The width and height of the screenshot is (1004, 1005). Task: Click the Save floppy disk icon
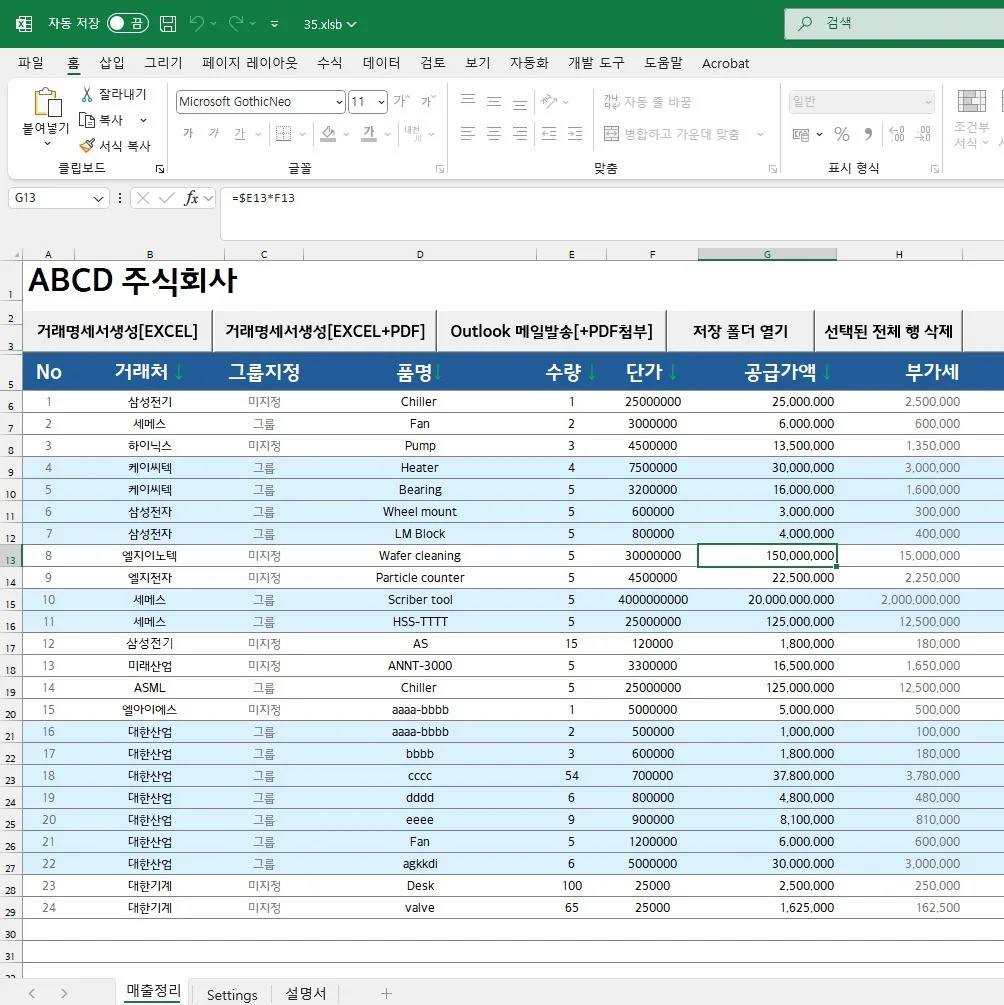(x=168, y=24)
